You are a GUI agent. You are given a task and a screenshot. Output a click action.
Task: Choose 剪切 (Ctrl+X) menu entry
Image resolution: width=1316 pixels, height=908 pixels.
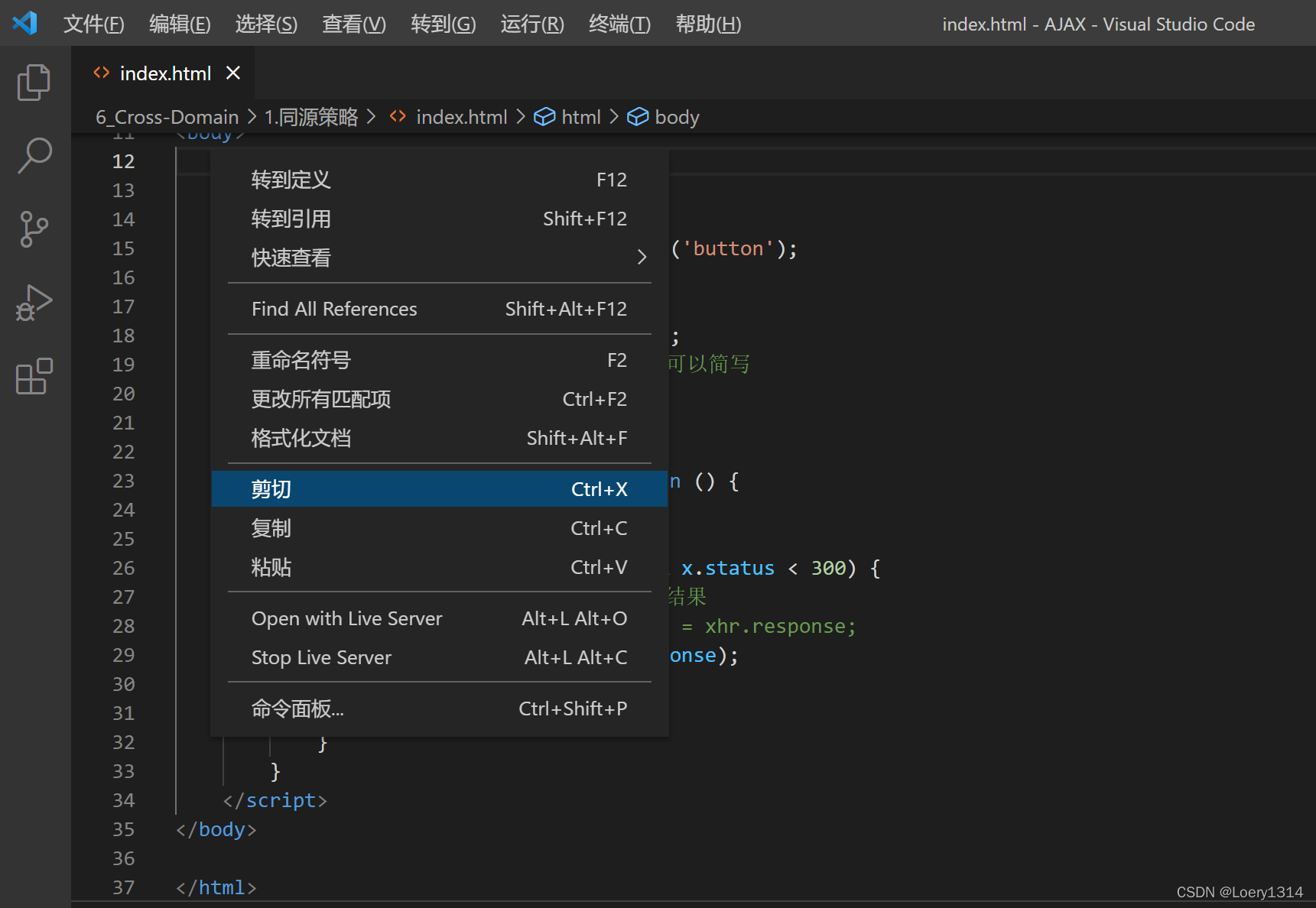pyautogui.click(x=440, y=489)
